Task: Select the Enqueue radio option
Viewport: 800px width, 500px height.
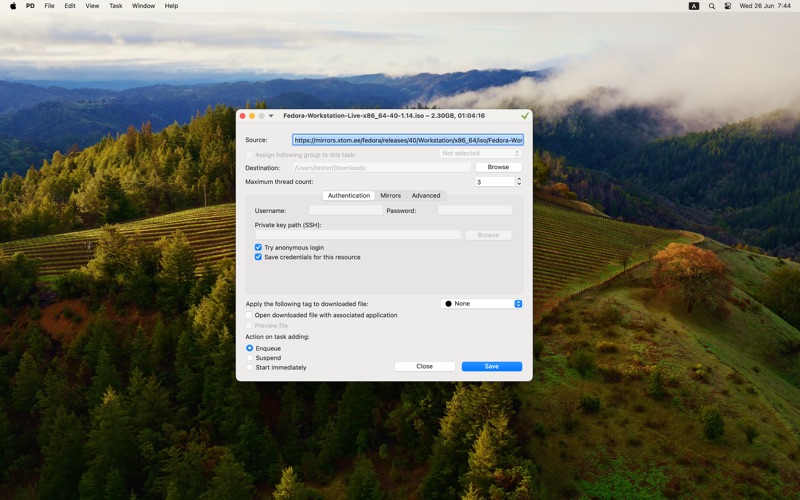Action: pyautogui.click(x=249, y=348)
